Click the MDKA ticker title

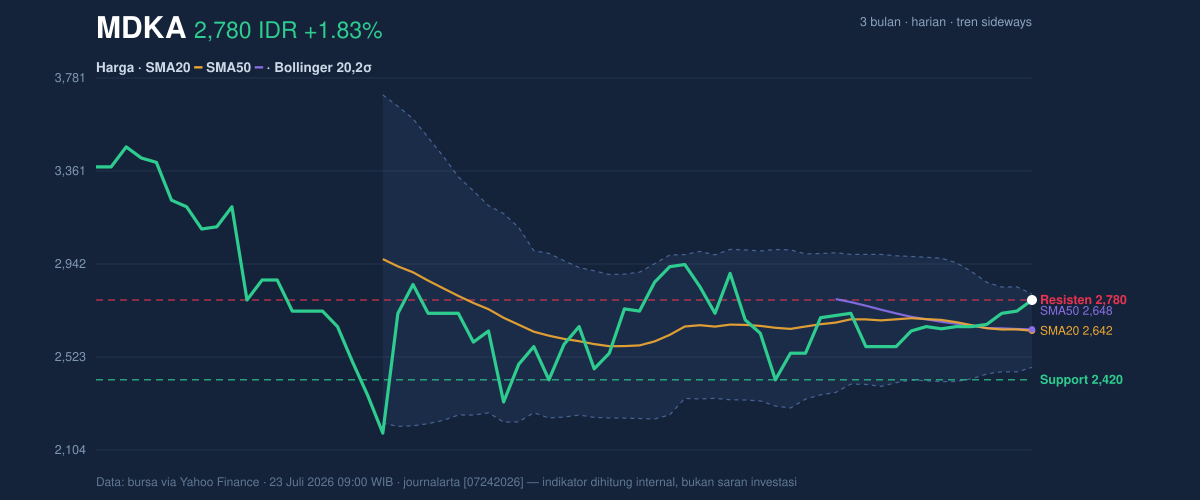point(141,29)
